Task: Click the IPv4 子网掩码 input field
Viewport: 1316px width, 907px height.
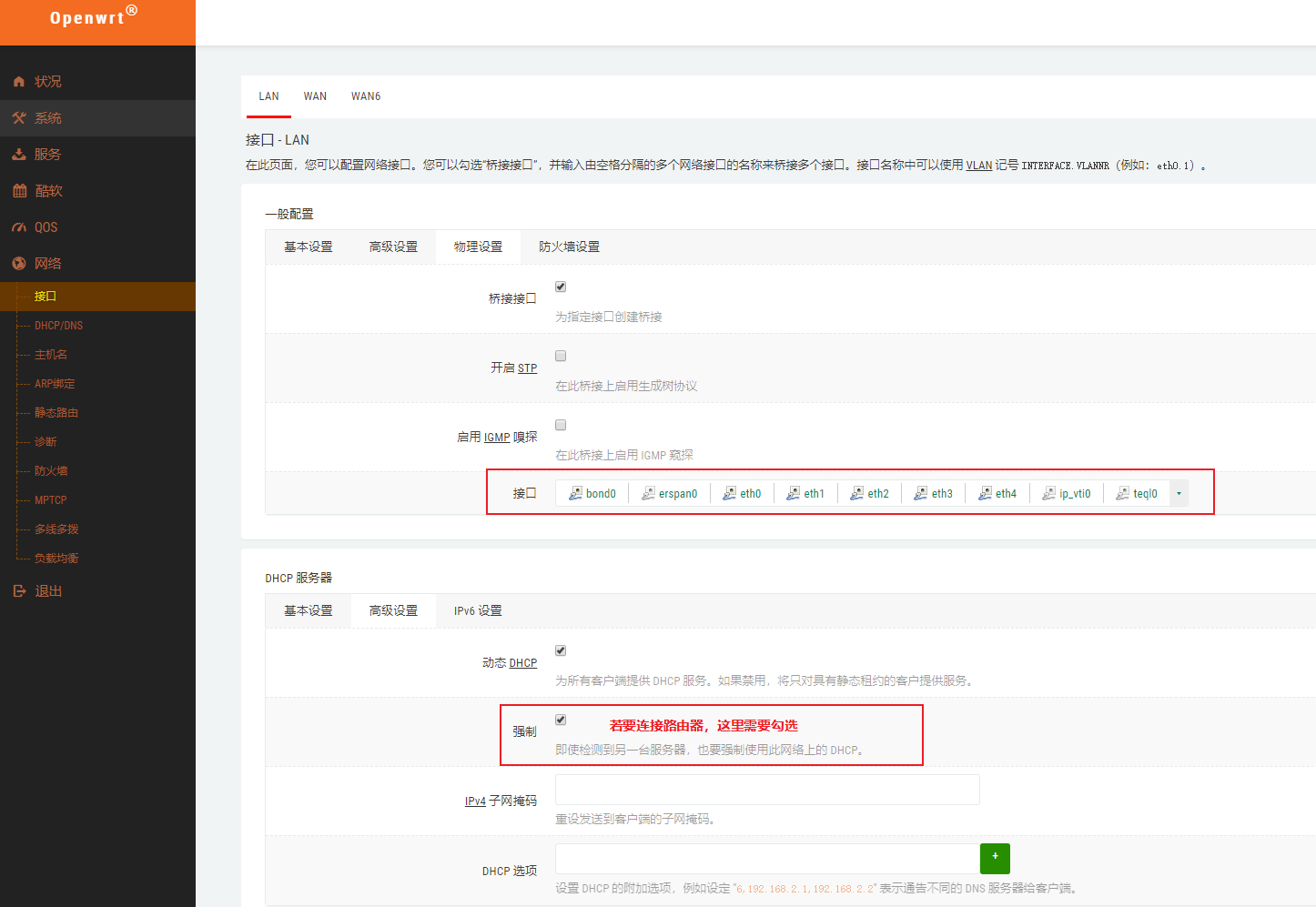Action: coord(766,789)
